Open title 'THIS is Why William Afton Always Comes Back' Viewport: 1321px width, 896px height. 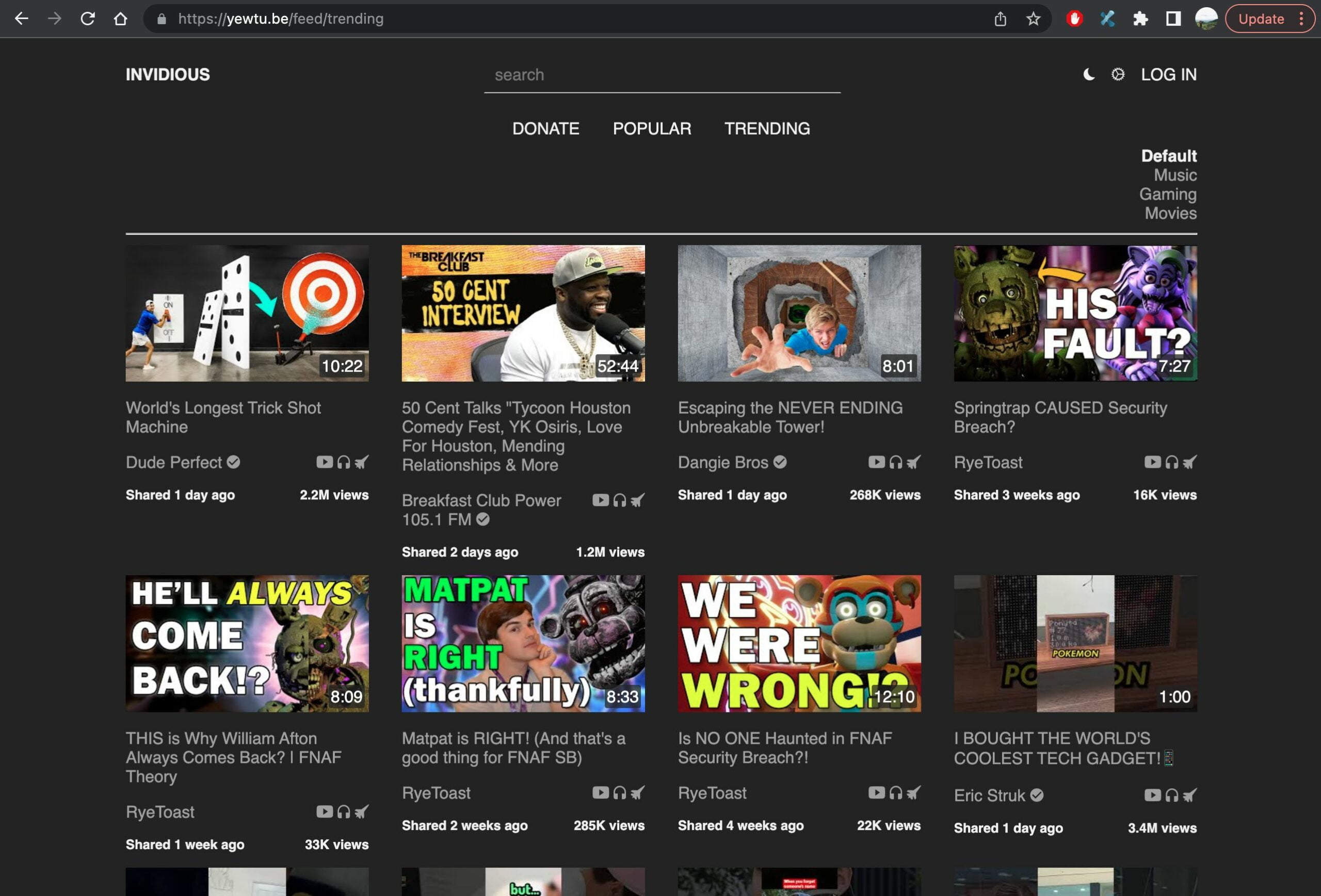pos(234,757)
